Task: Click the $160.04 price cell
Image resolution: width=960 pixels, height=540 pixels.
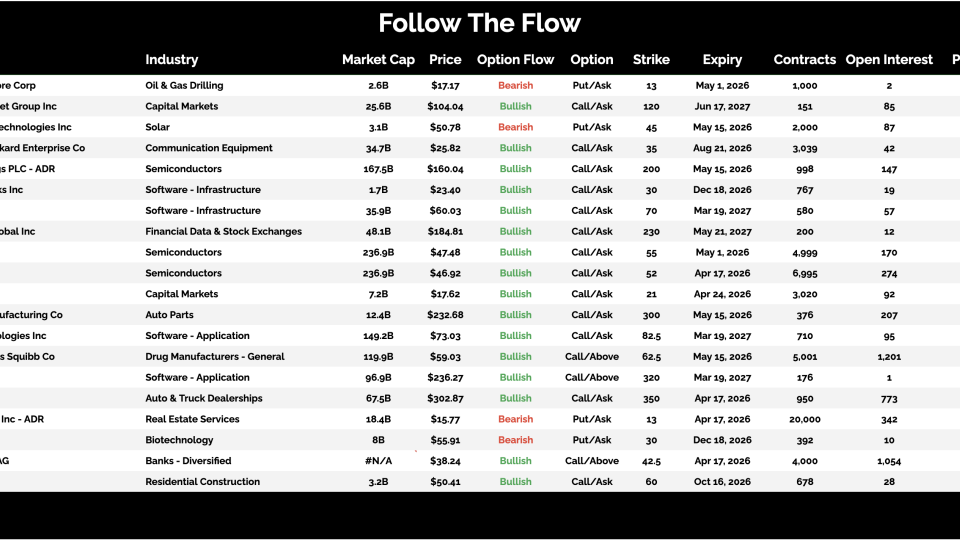Action: click(445, 169)
